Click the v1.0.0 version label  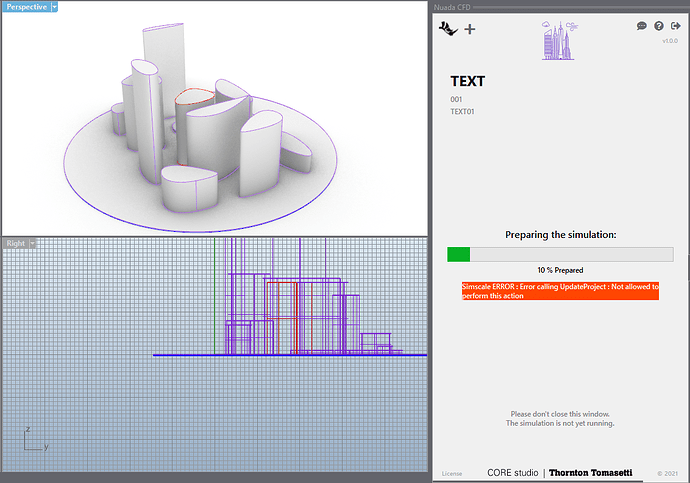click(670, 41)
